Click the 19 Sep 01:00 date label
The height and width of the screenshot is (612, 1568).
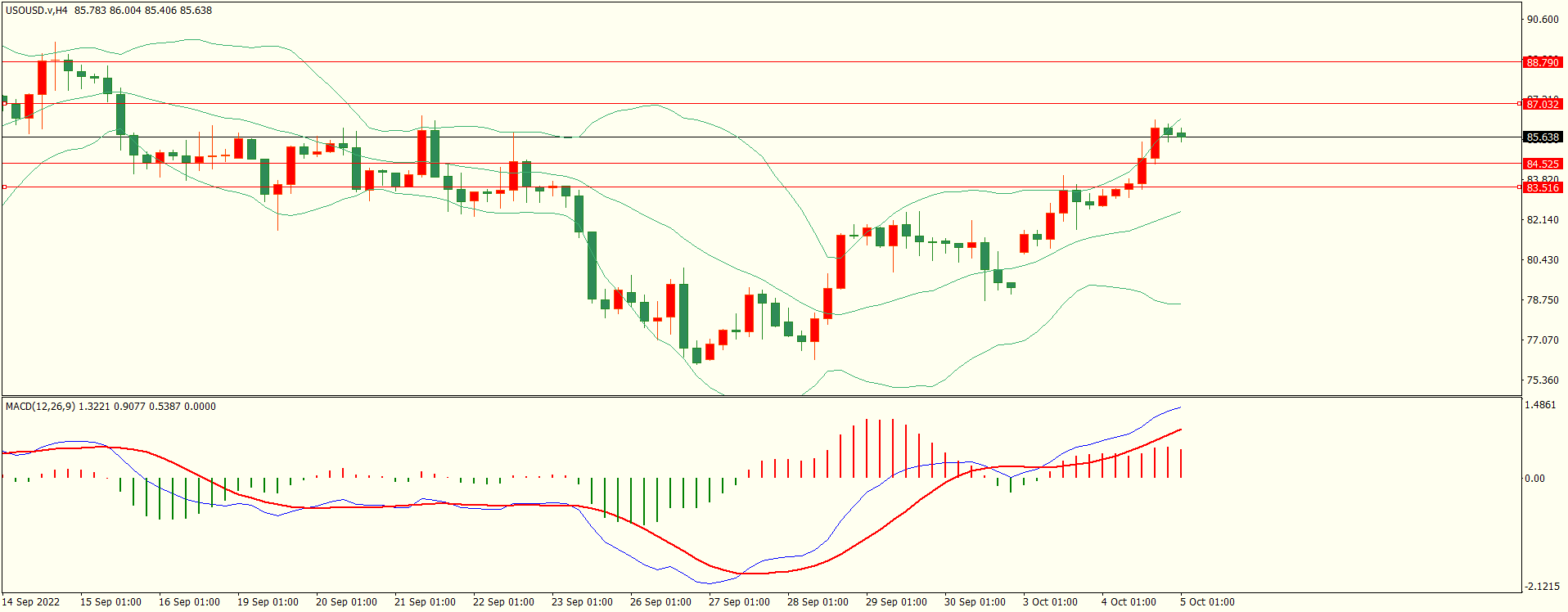pos(268,602)
